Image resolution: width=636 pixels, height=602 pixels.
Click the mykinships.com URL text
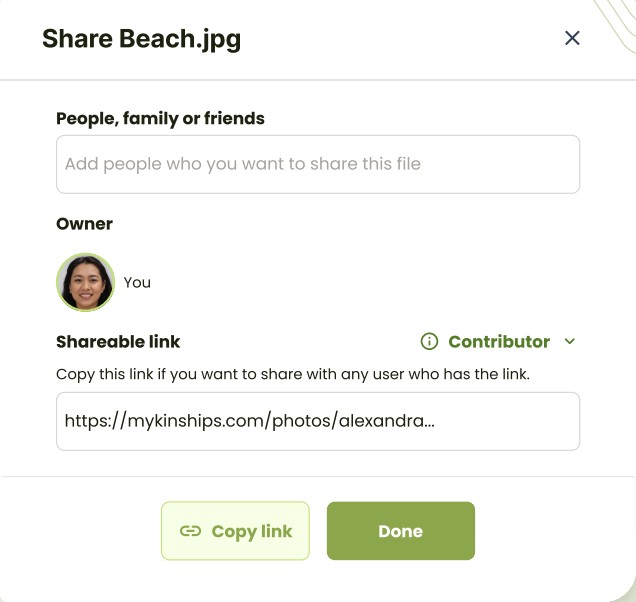point(200,421)
